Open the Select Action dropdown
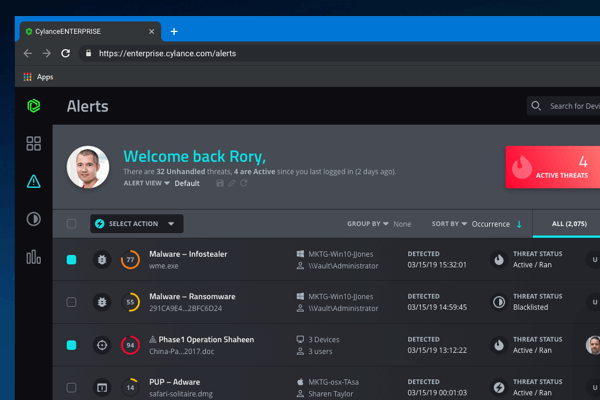The image size is (600, 400). point(136,224)
